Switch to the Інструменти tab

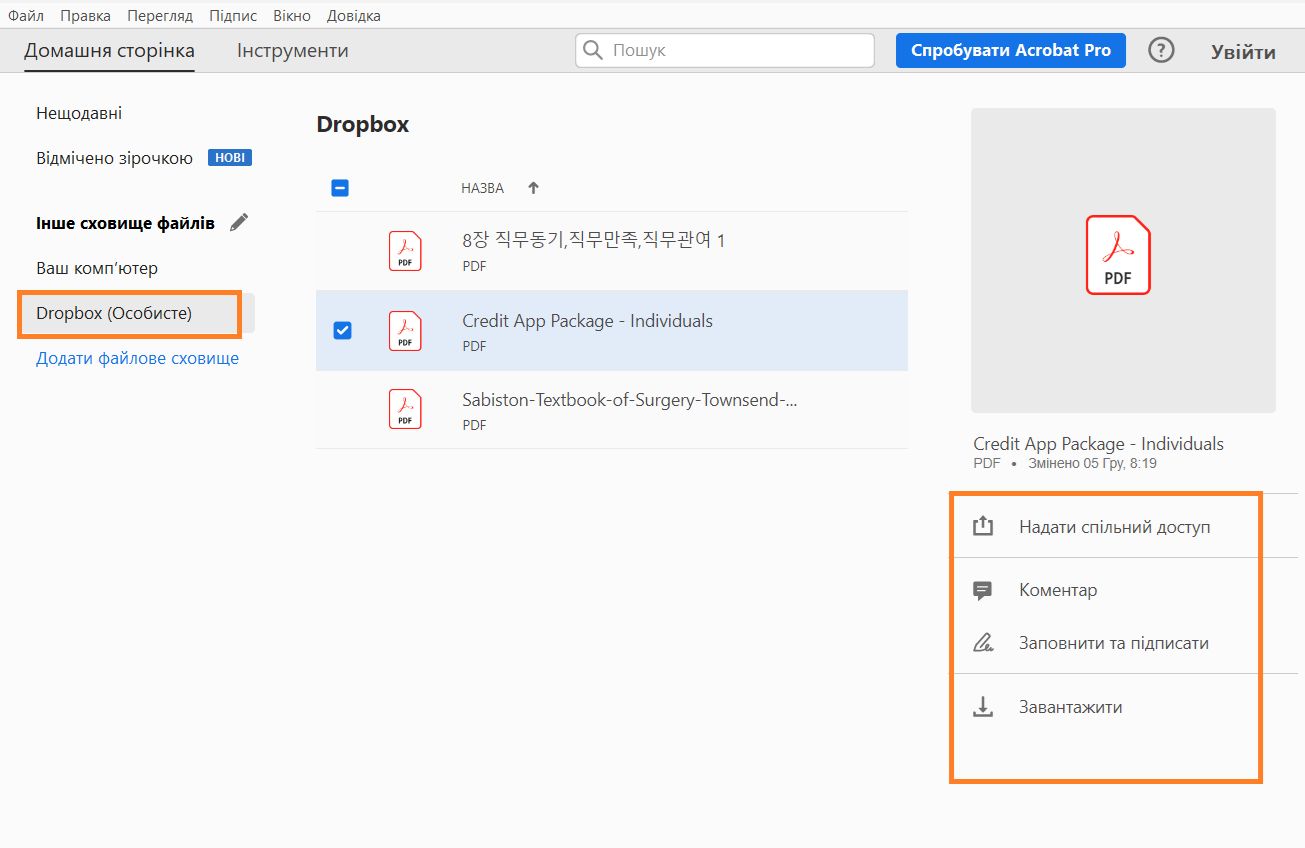point(292,51)
